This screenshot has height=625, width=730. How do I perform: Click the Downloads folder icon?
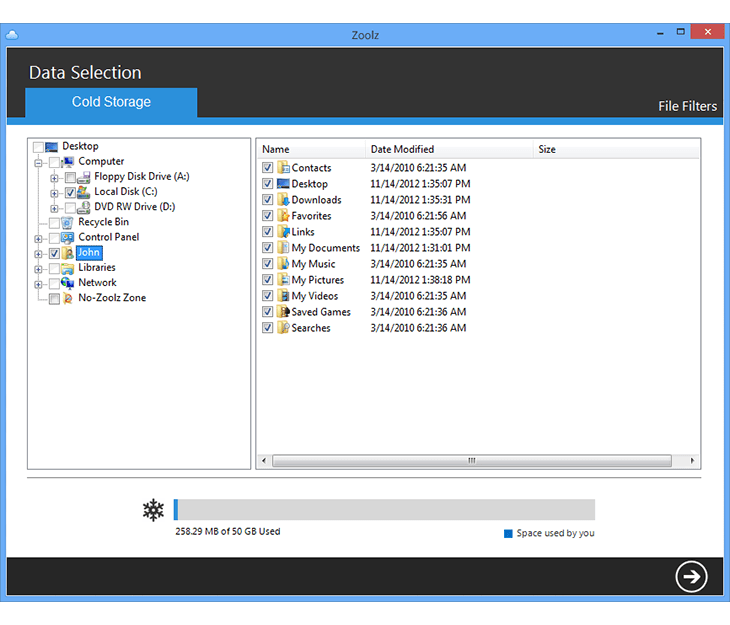point(284,200)
